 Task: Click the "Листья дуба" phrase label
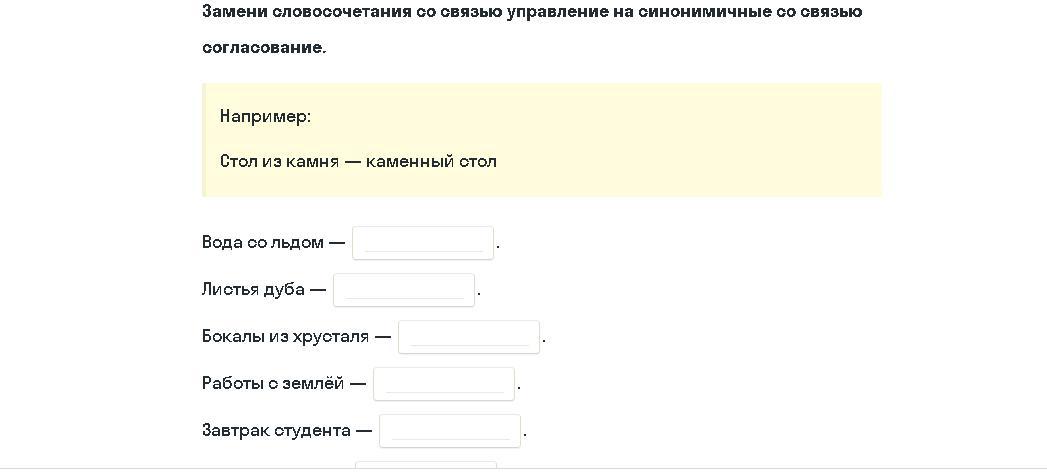coord(253,290)
